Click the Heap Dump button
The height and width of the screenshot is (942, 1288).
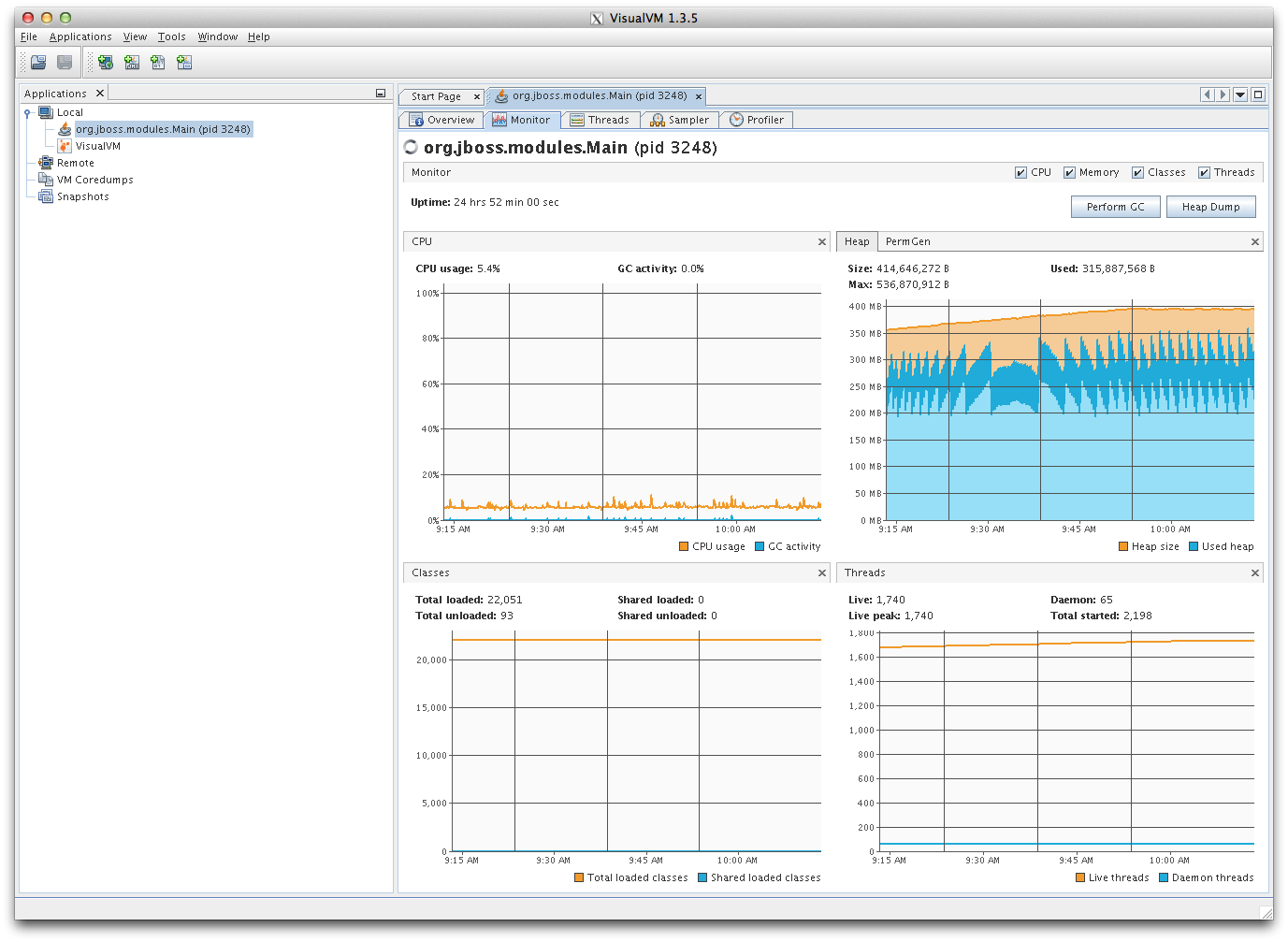pyautogui.click(x=1211, y=207)
